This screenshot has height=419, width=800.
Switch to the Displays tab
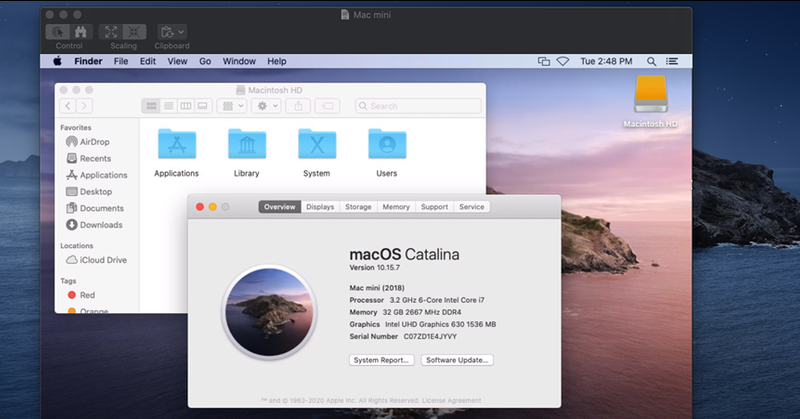pos(320,207)
